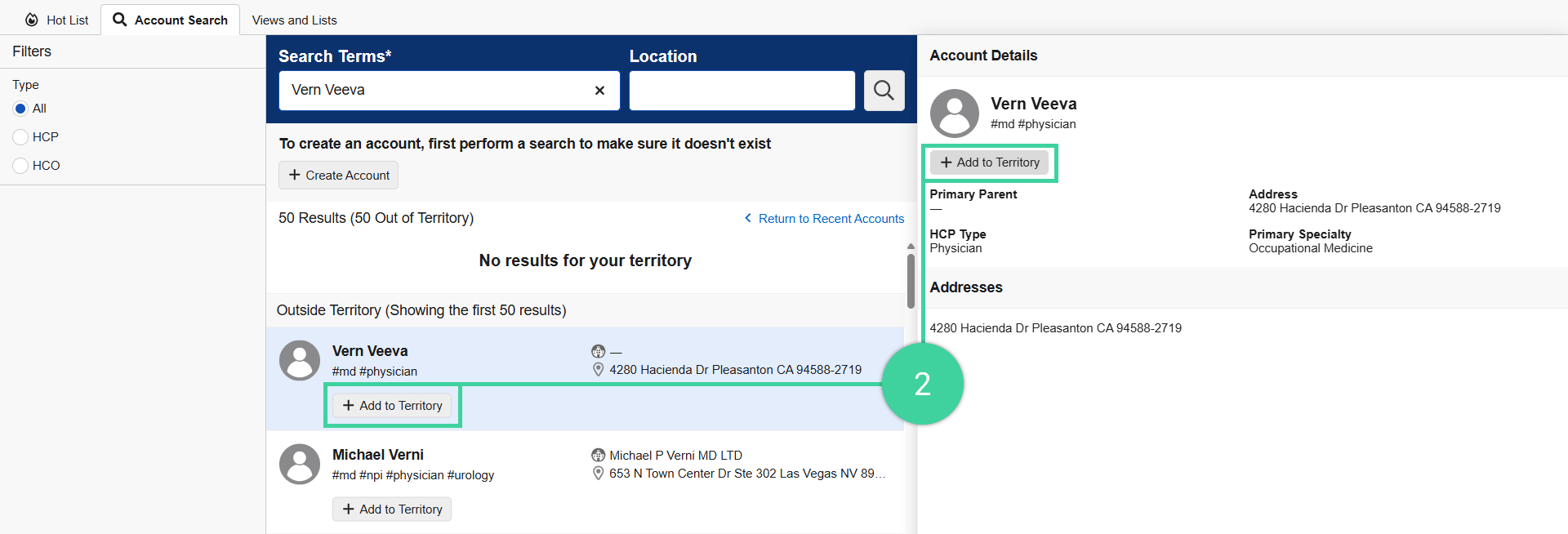Click the Create Account button
Image resolution: width=1568 pixels, height=534 pixels.
[338, 176]
